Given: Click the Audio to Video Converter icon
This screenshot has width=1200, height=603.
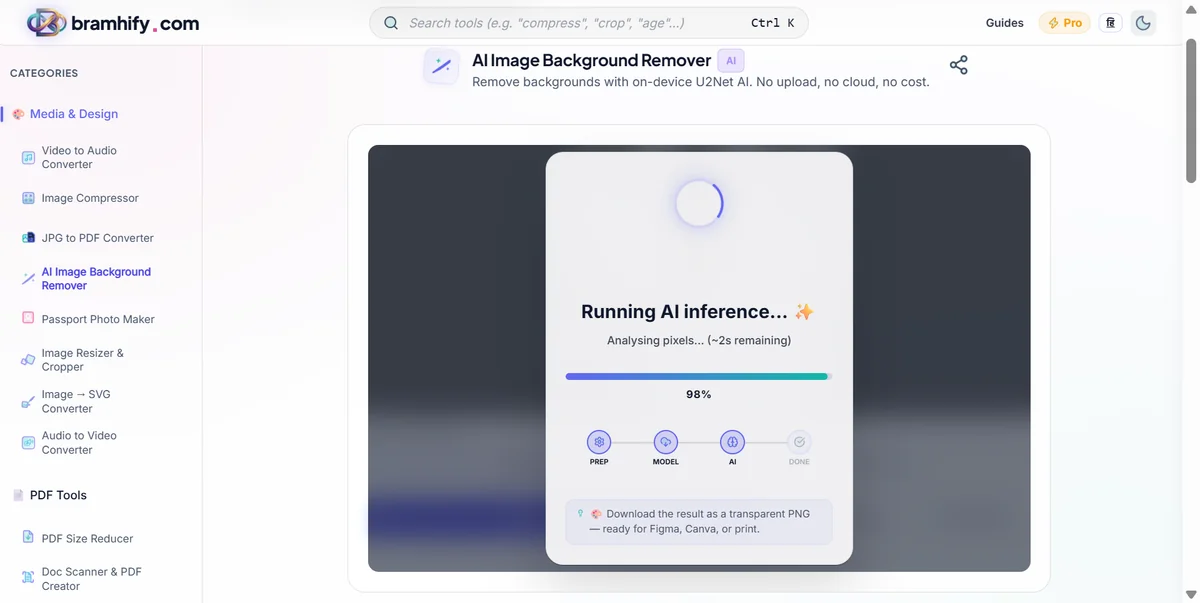Looking at the screenshot, I should click(x=28, y=443).
